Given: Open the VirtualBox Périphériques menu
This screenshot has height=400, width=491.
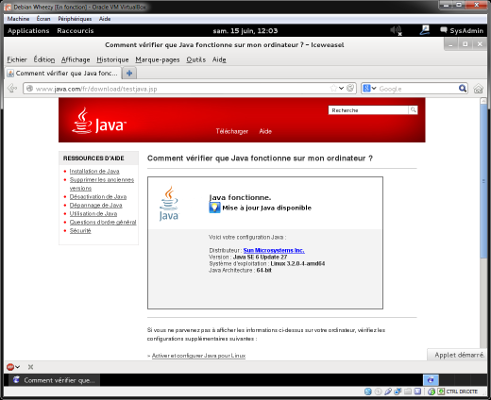Looking at the screenshot, I should pos(75,19).
